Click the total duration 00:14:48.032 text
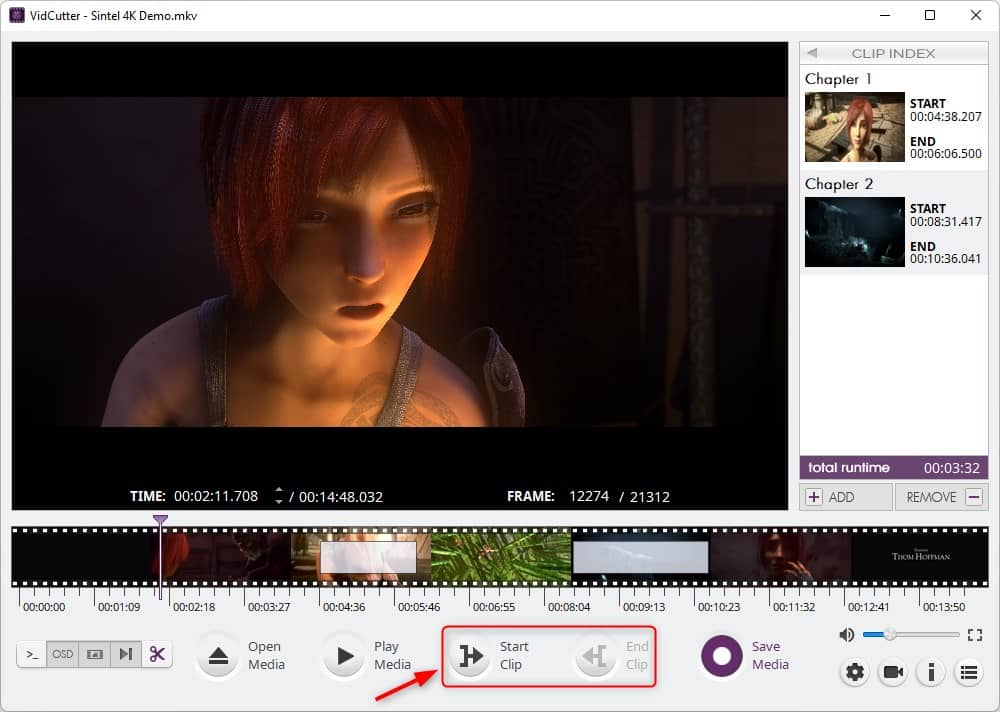This screenshot has width=1000, height=712. [x=341, y=497]
